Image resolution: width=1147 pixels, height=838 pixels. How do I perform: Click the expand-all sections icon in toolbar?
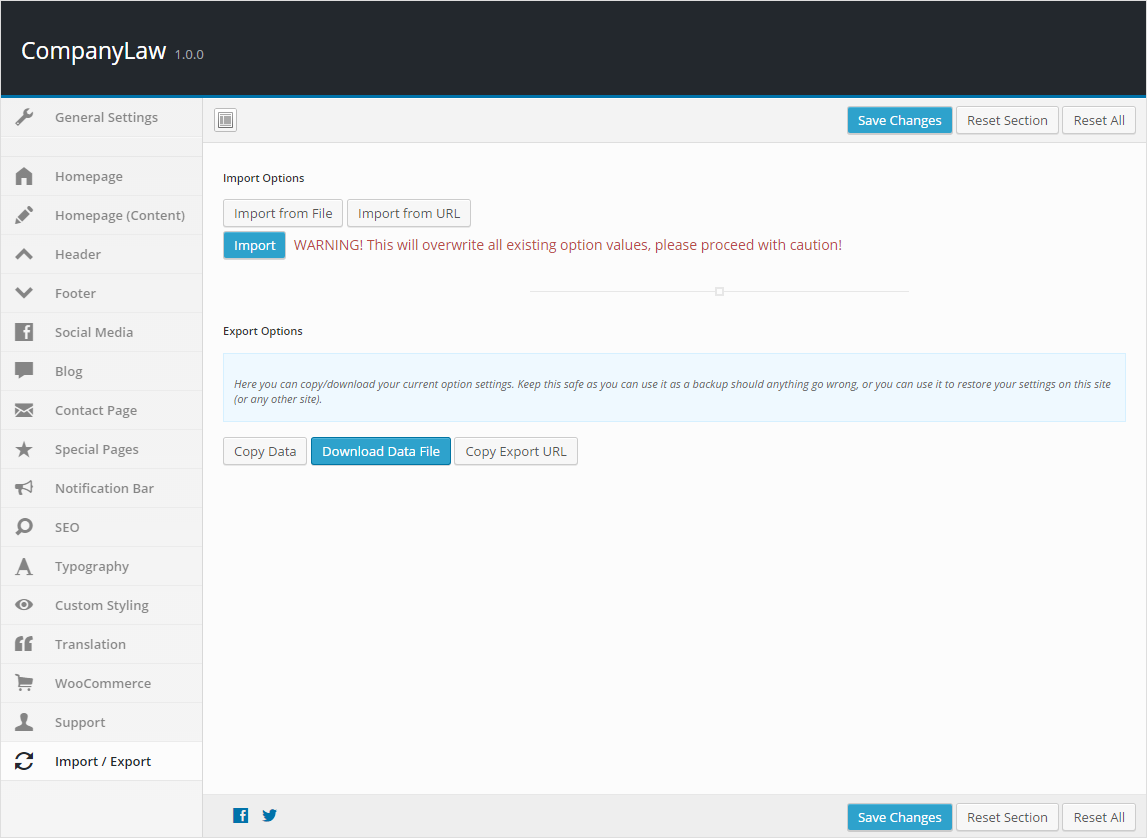pyautogui.click(x=225, y=120)
